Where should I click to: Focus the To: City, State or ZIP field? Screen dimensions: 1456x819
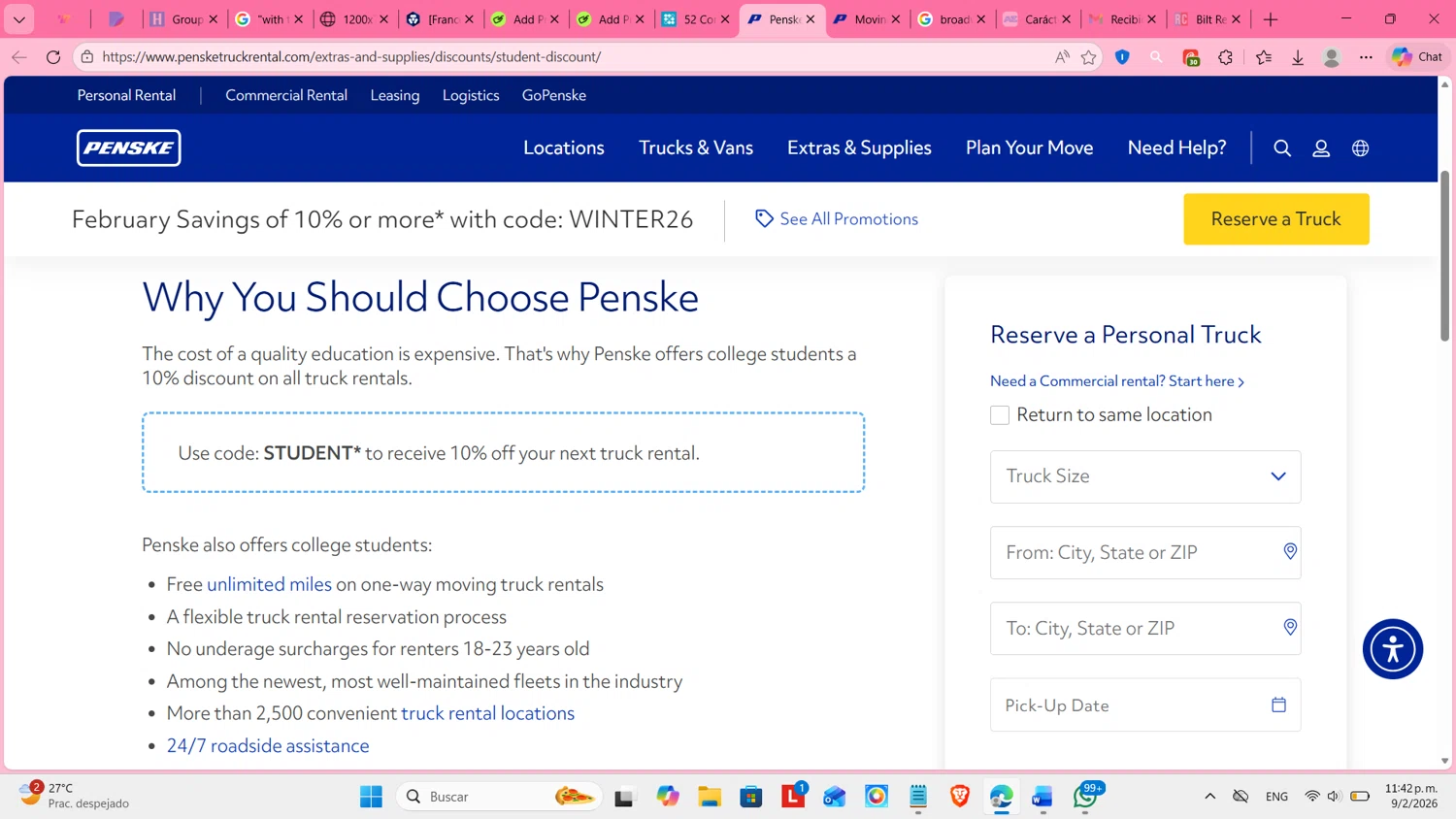point(1145,628)
